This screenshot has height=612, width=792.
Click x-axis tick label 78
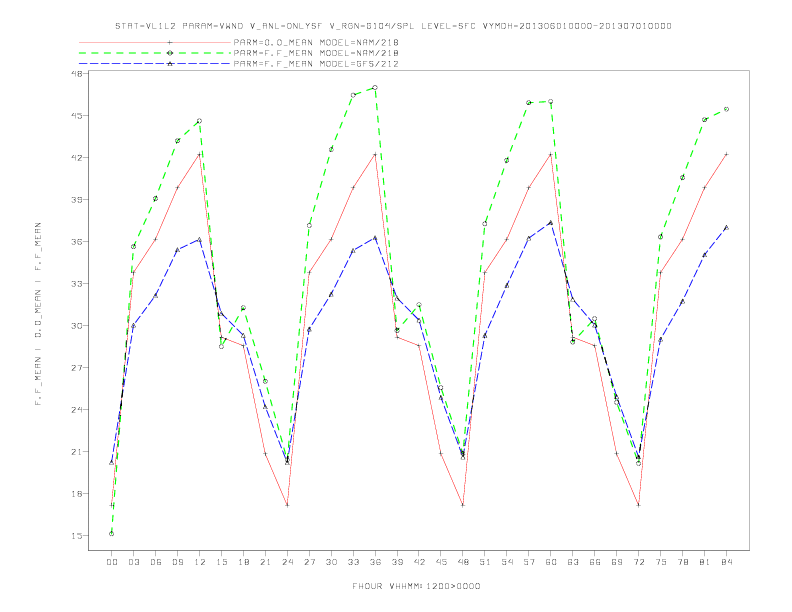pos(682,562)
